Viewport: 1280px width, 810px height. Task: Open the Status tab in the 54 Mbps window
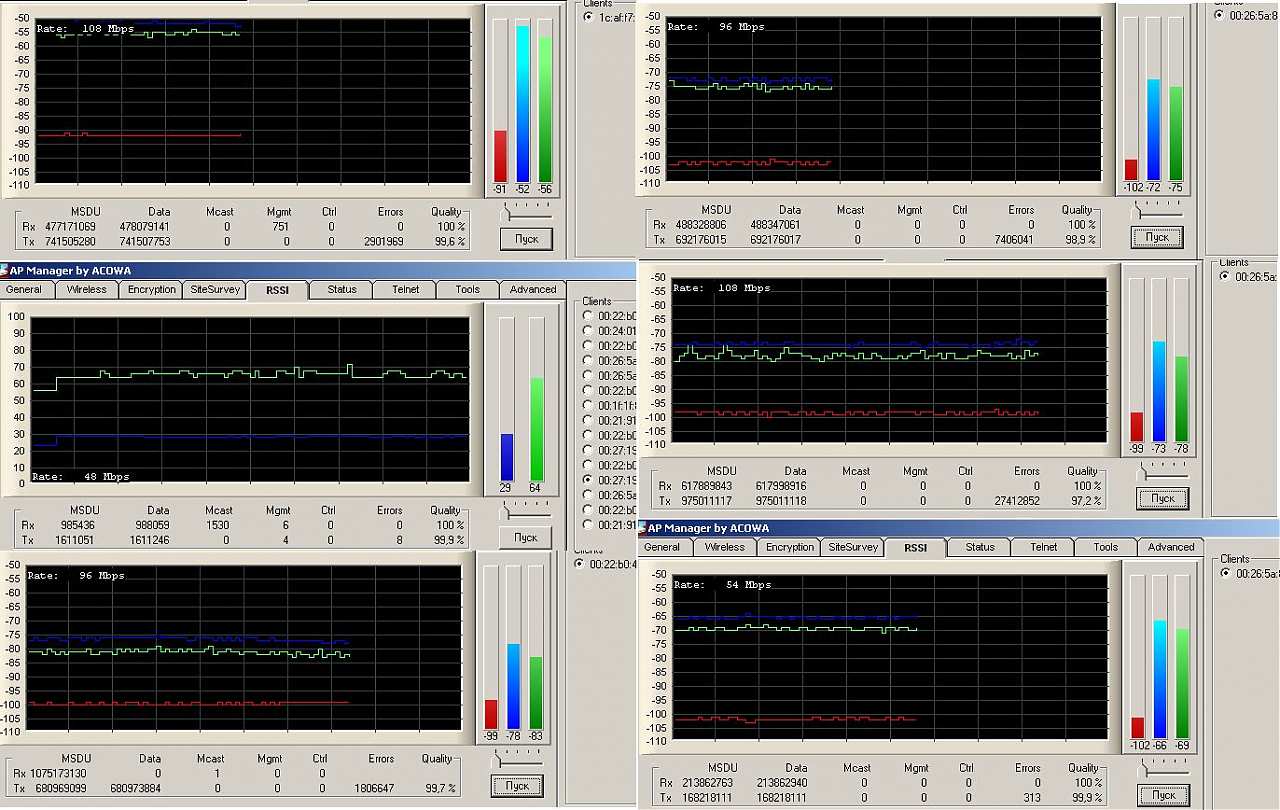click(980, 548)
